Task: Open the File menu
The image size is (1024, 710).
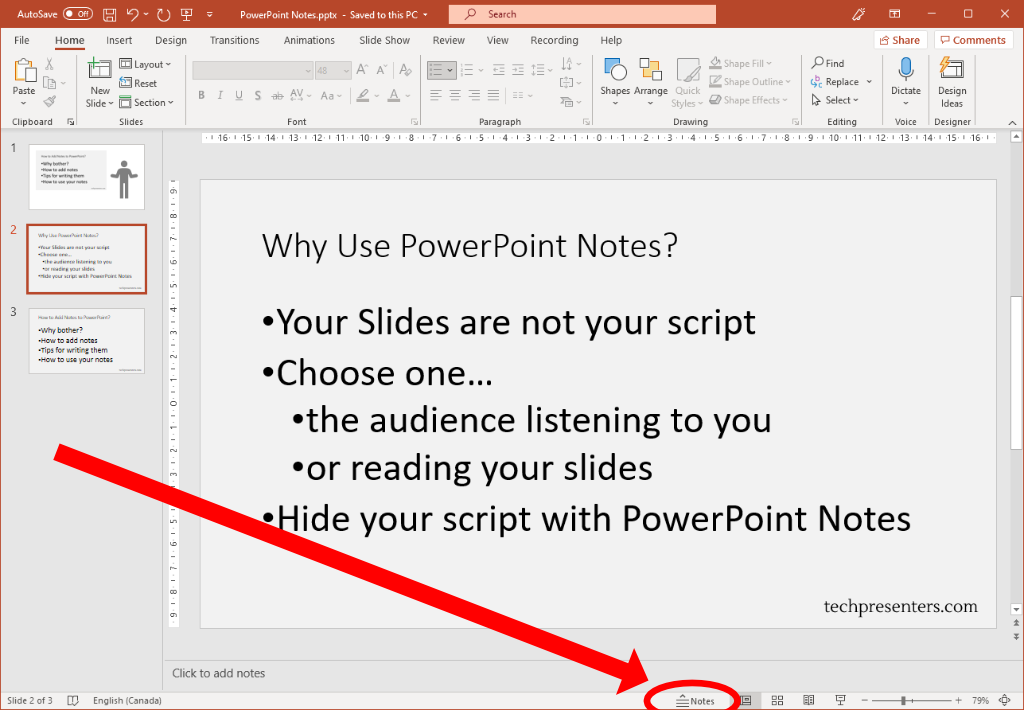Action: (x=22, y=40)
